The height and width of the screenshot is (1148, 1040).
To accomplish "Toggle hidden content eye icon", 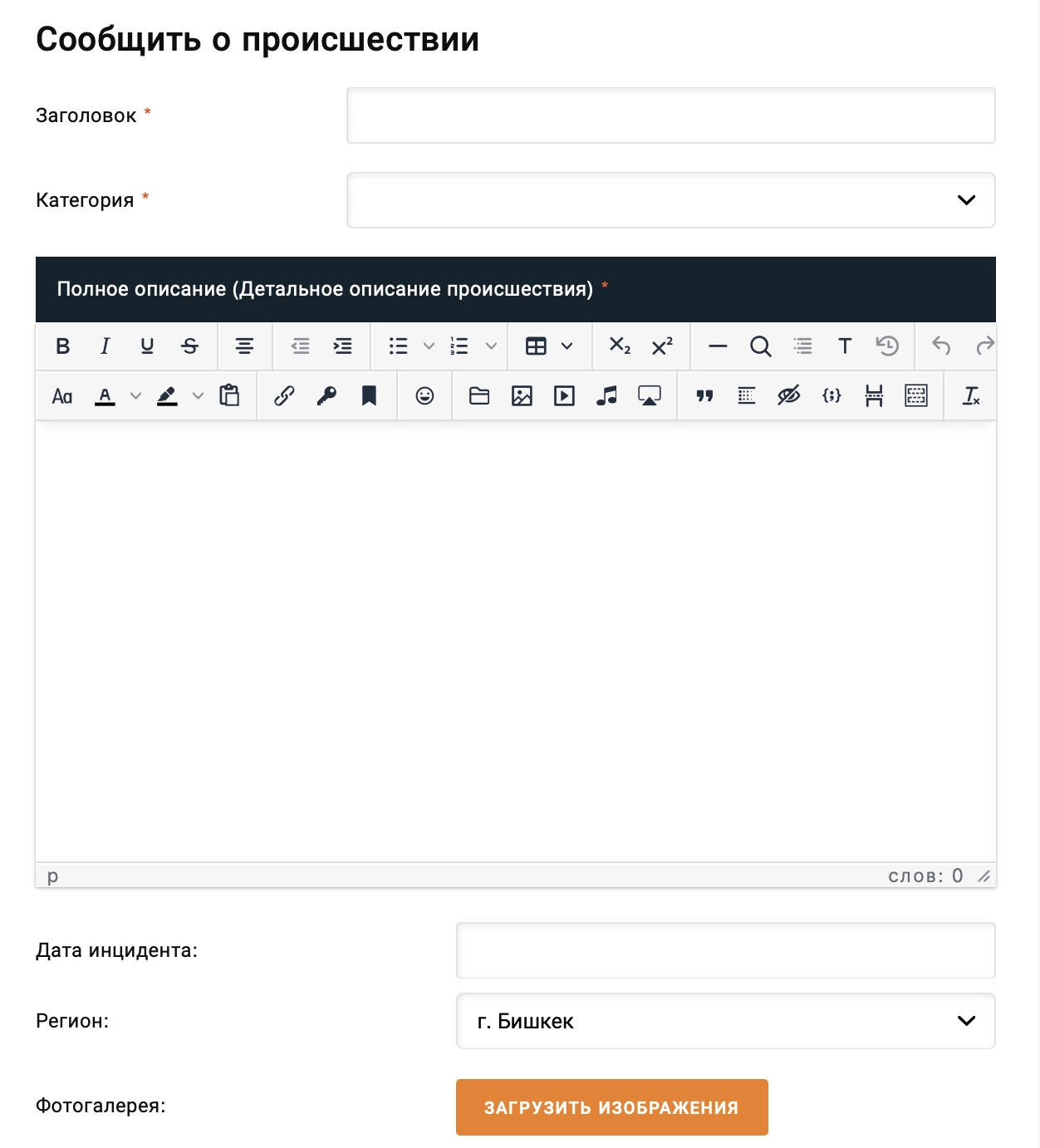I will (x=788, y=396).
